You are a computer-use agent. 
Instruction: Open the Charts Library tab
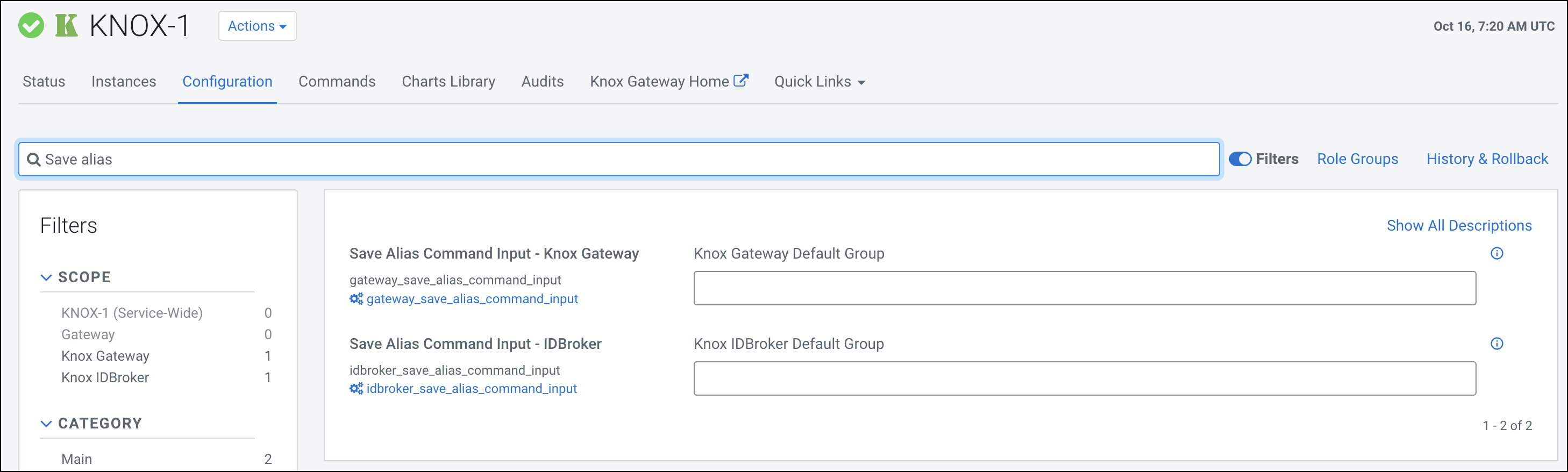pos(448,82)
